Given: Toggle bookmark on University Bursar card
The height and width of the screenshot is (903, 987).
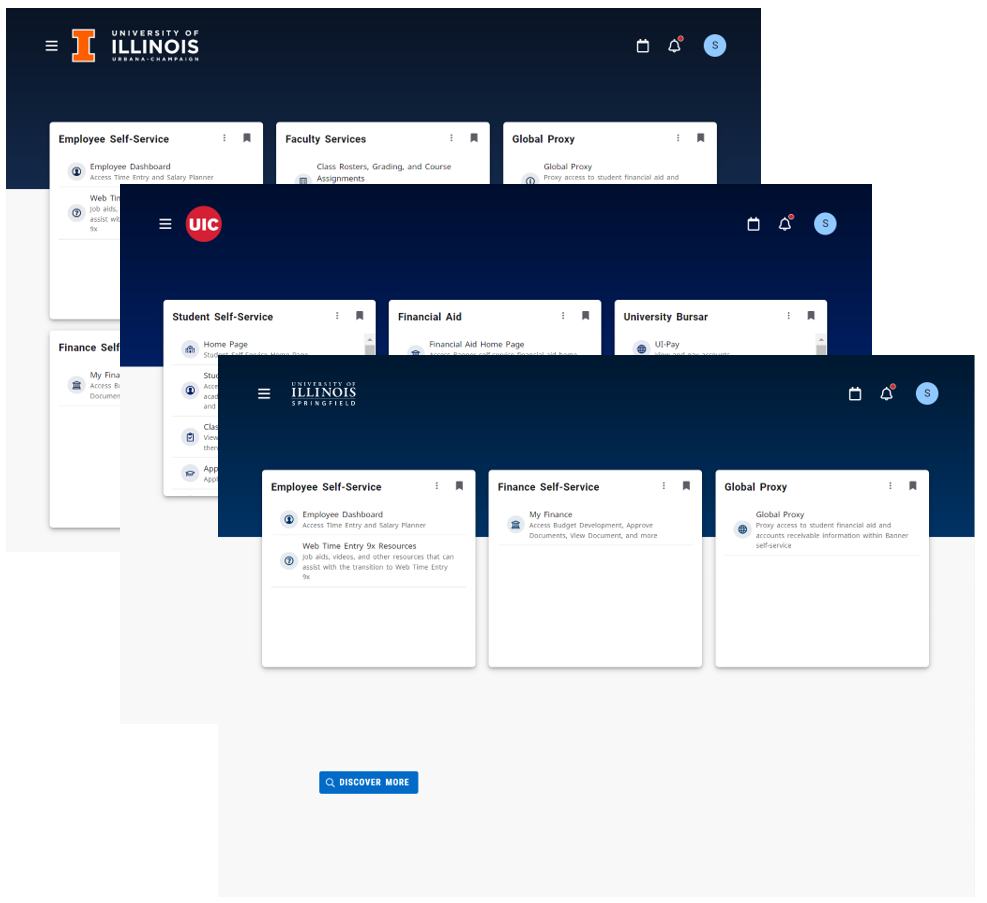Looking at the screenshot, I should tap(811, 316).
